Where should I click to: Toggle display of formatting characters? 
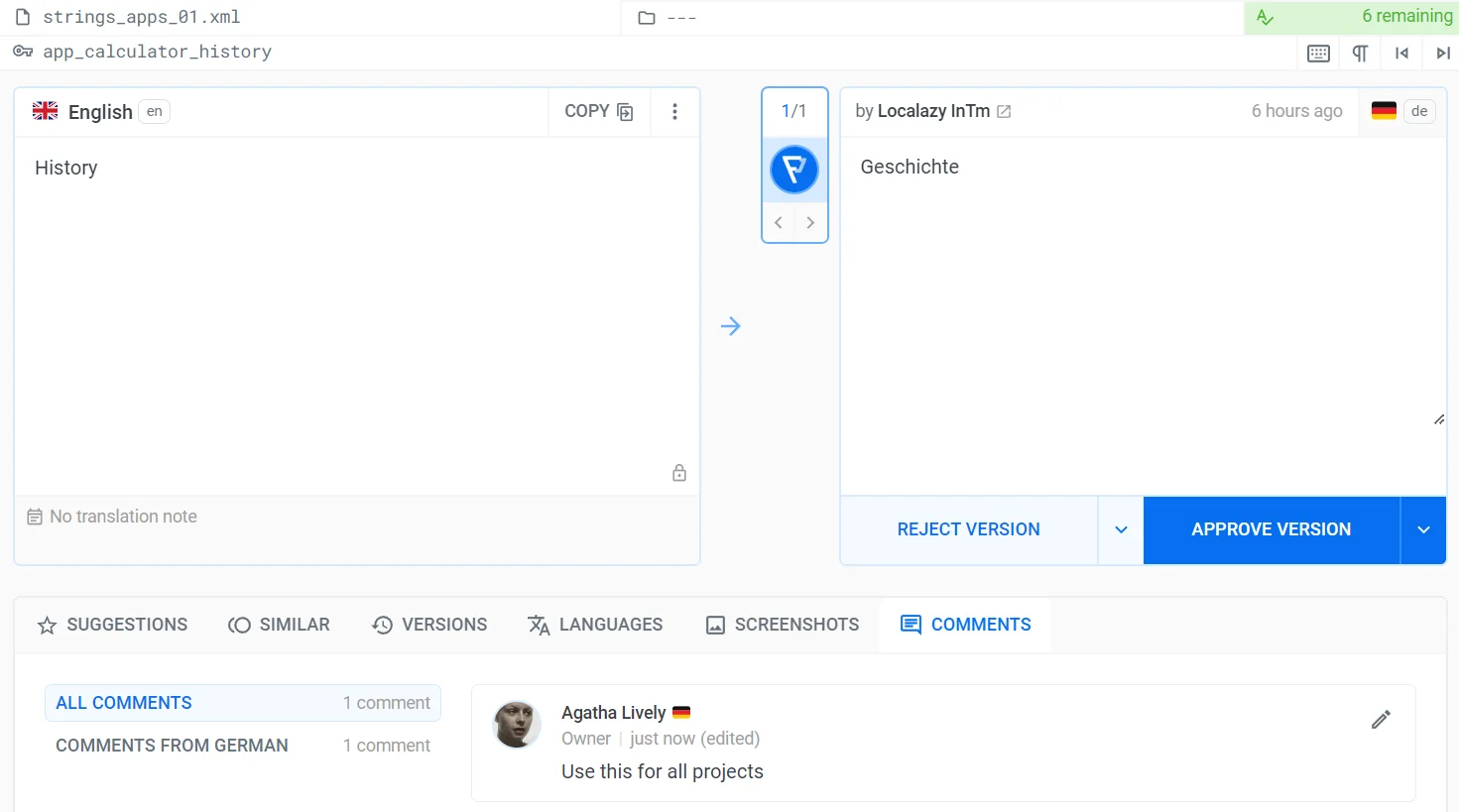[x=1360, y=53]
